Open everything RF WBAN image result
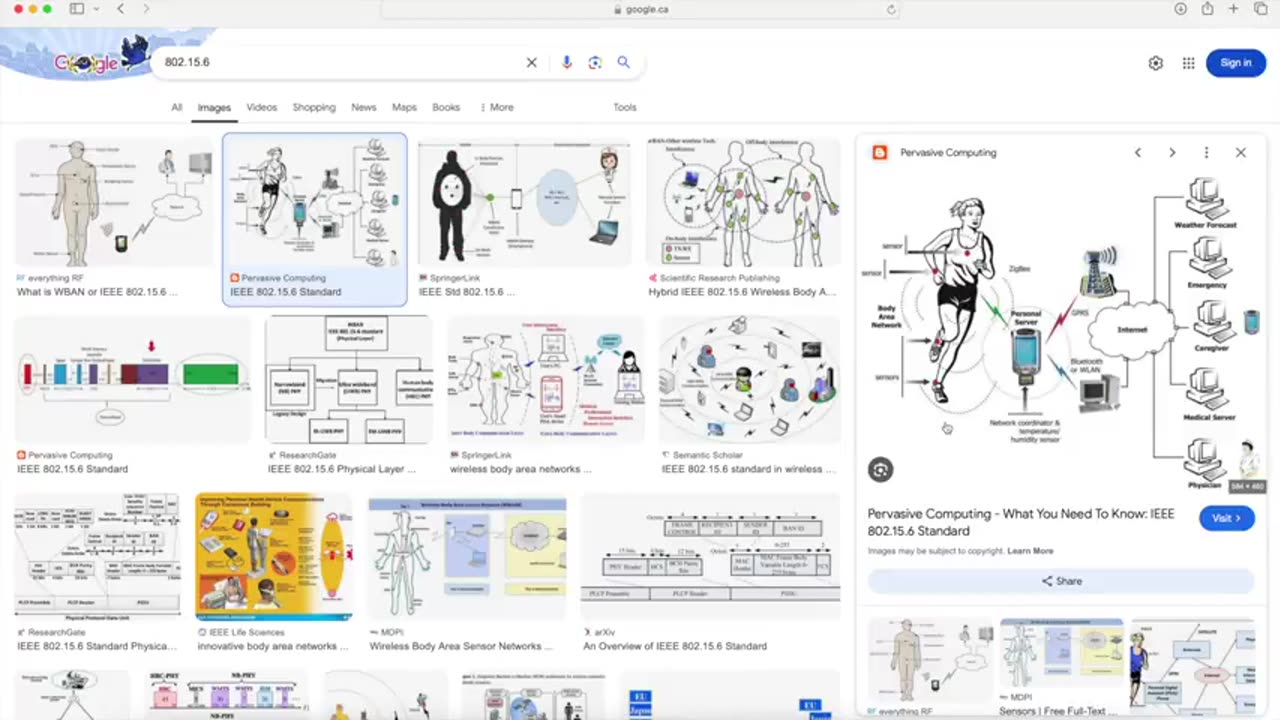Screen dimensions: 1280x720 114,203
